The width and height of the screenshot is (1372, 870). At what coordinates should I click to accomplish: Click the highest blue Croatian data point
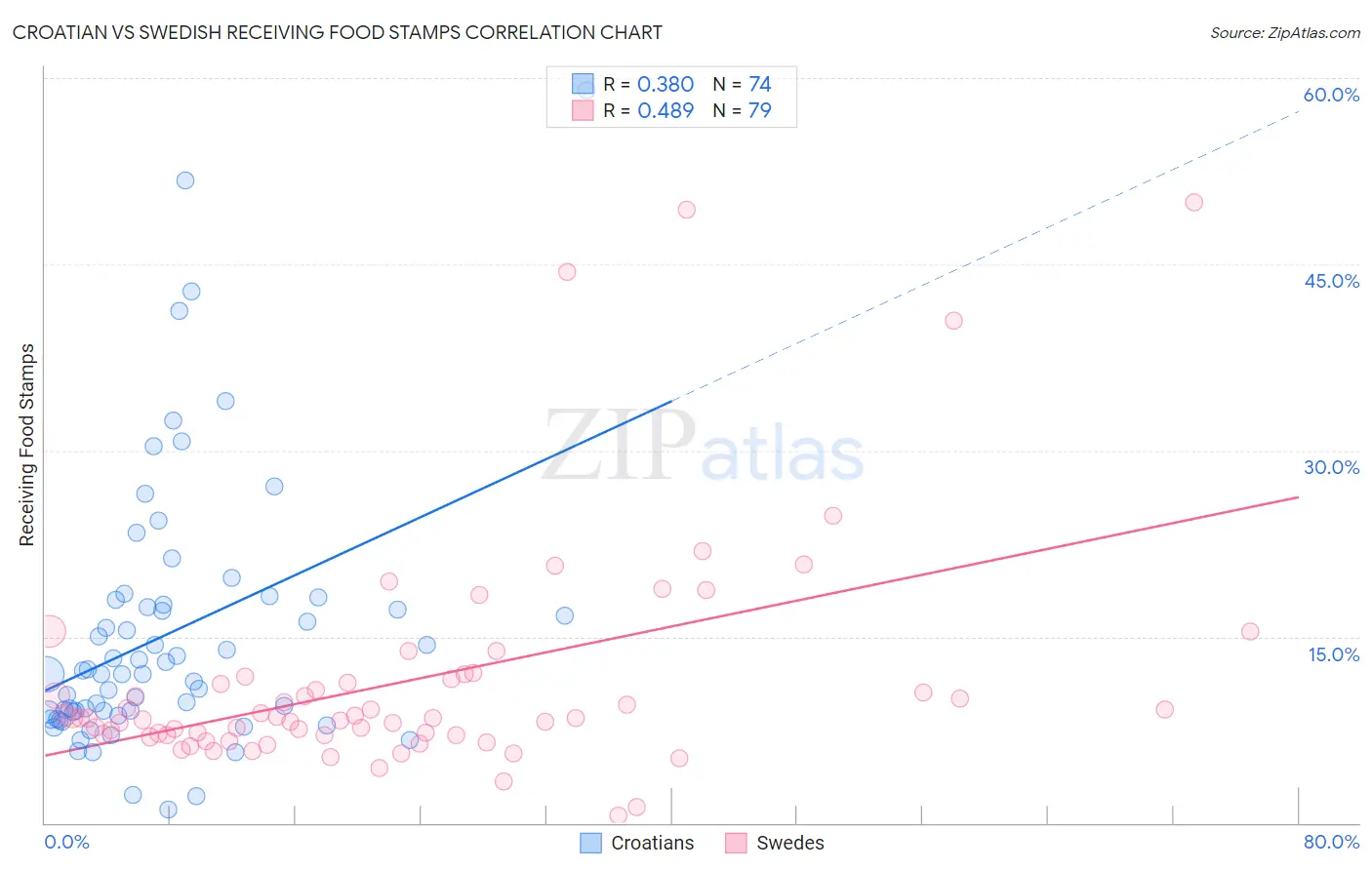pos(185,180)
